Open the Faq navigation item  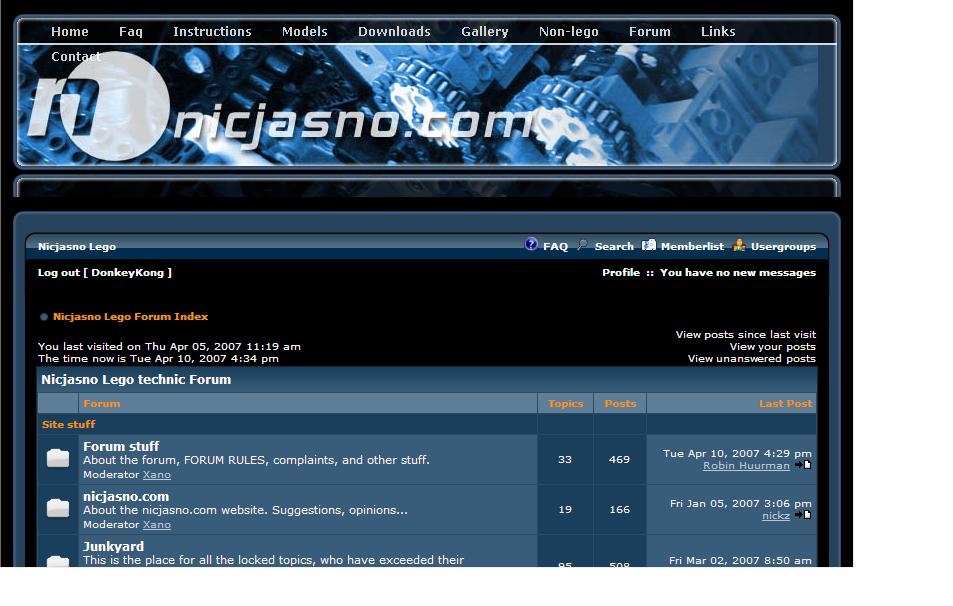pyautogui.click(x=131, y=32)
